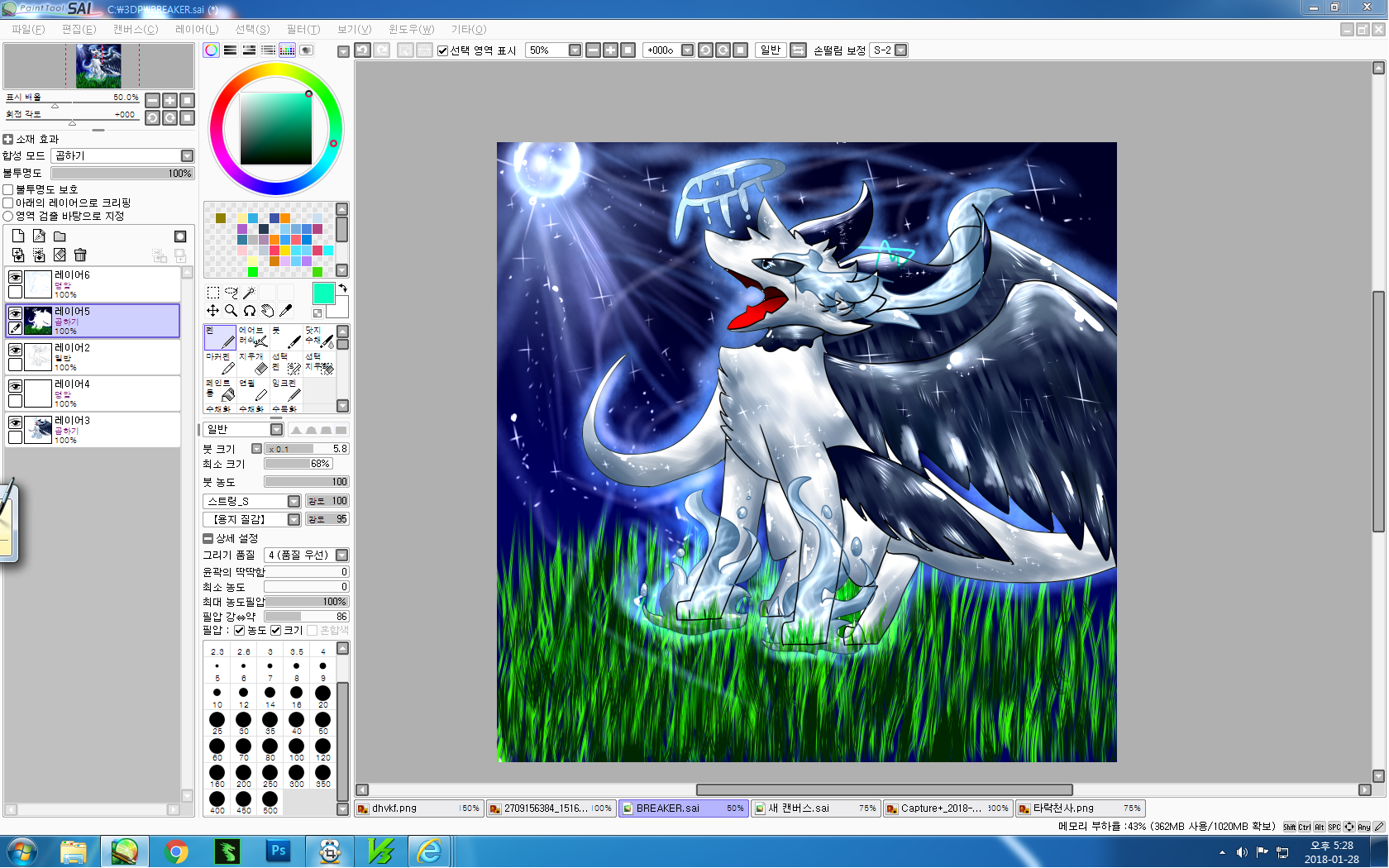Select the magic wand tool

pos(249,293)
